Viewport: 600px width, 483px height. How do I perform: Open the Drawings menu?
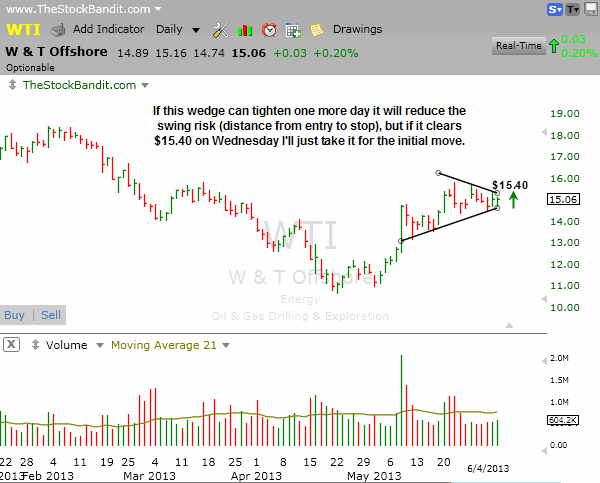coord(357,29)
